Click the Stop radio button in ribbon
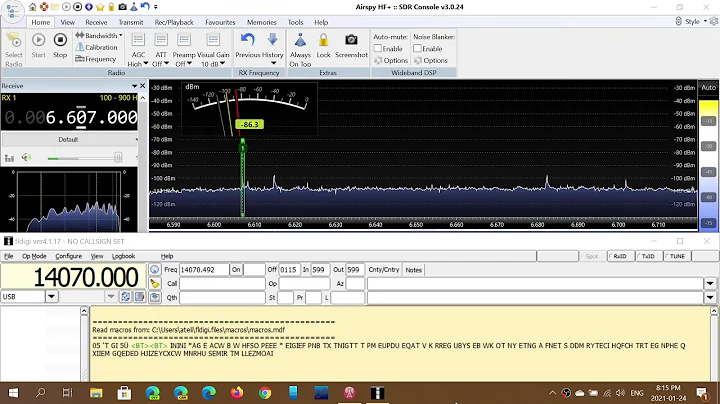The image size is (720, 404). pyautogui.click(x=60, y=45)
